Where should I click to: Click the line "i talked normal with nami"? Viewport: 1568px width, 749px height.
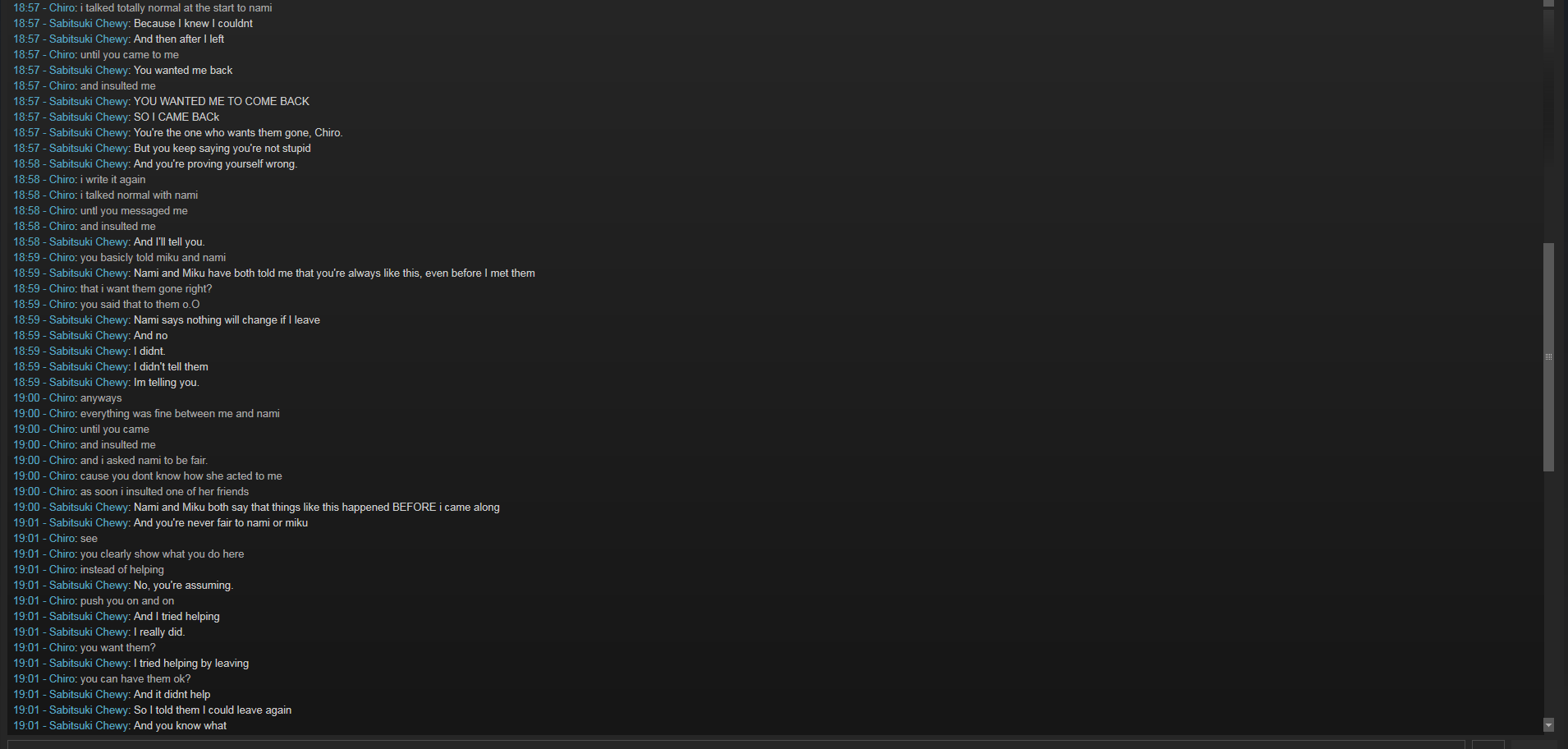click(x=139, y=195)
